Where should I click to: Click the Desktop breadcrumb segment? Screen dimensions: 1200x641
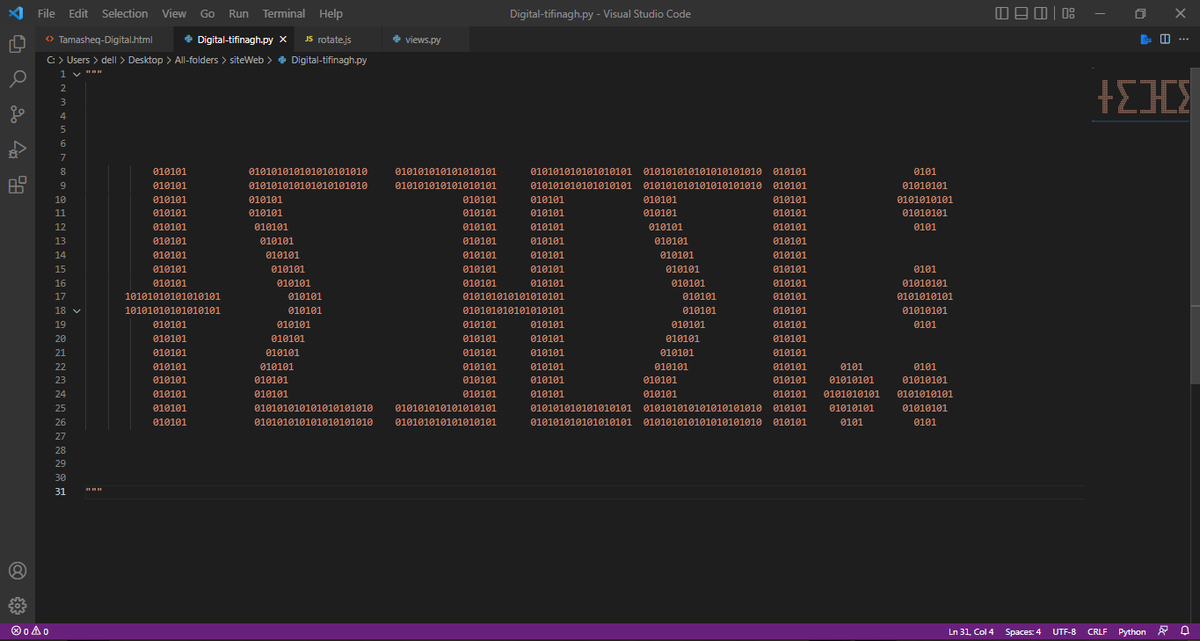tap(145, 60)
